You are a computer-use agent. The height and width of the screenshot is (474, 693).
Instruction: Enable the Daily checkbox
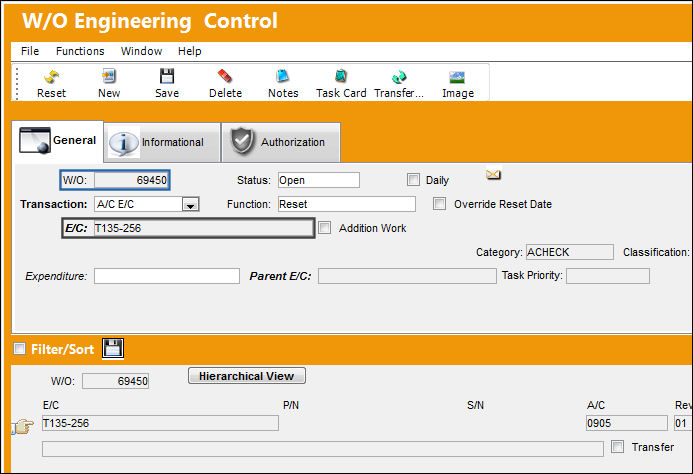pos(413,180)
